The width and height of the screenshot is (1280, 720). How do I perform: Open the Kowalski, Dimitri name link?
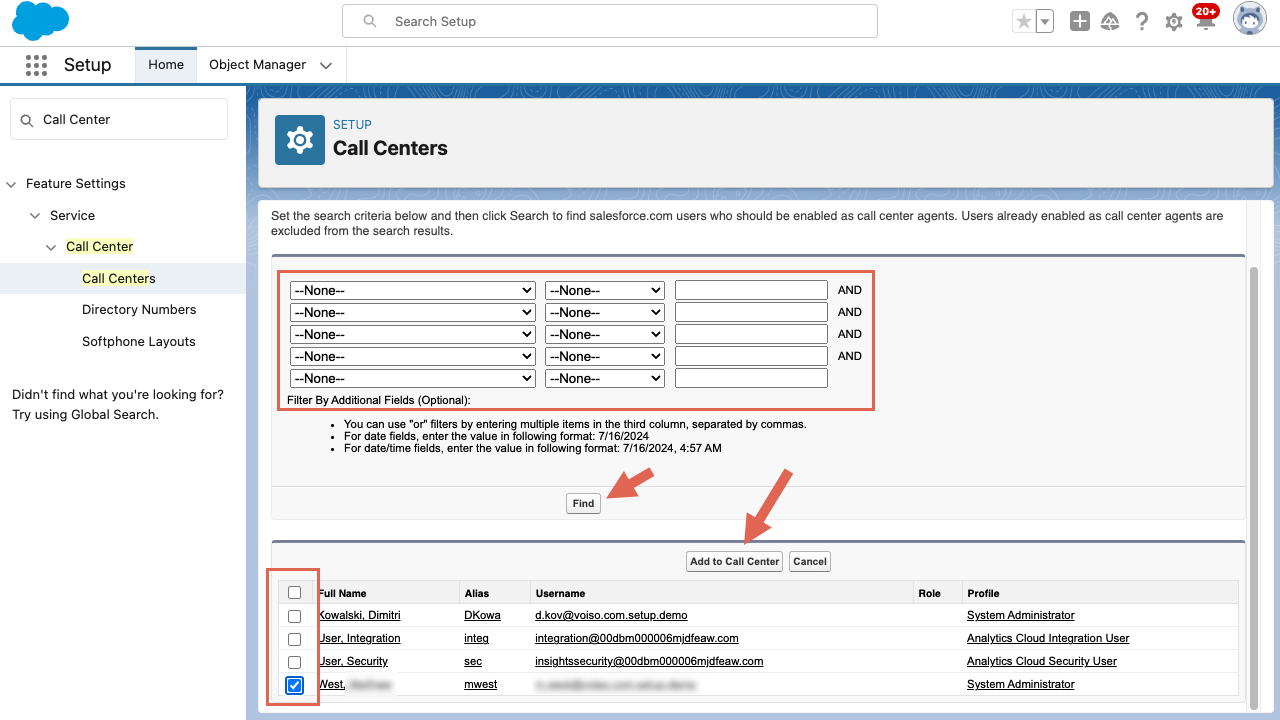359,615
